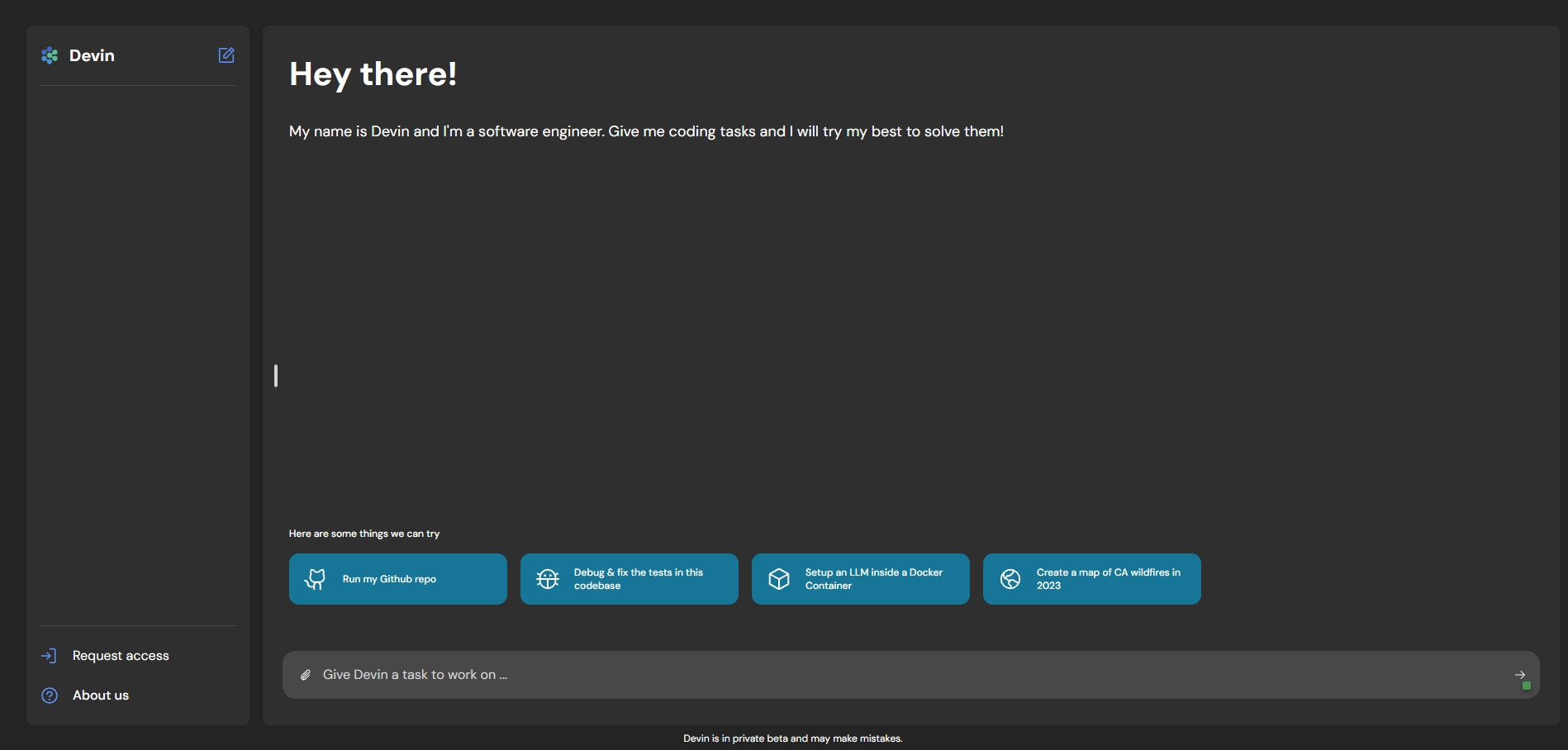Image resolution: width=1568 pixels, height=750 pixels.
Task: Select 'Create a map of CA wildfires in 2023'
Action: click(x=1108, y=579)
